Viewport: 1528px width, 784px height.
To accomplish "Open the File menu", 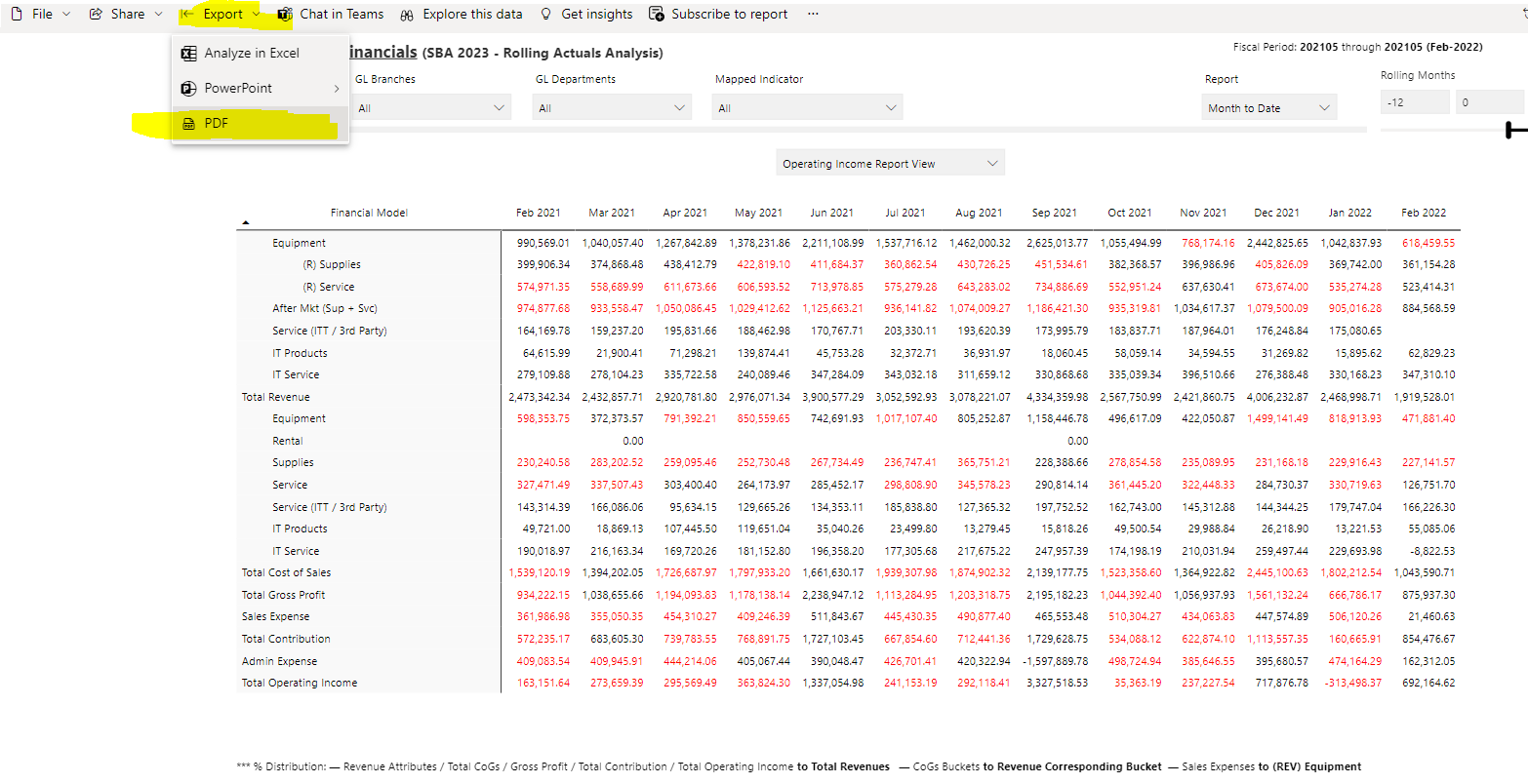I will click(x=42, y=15).
